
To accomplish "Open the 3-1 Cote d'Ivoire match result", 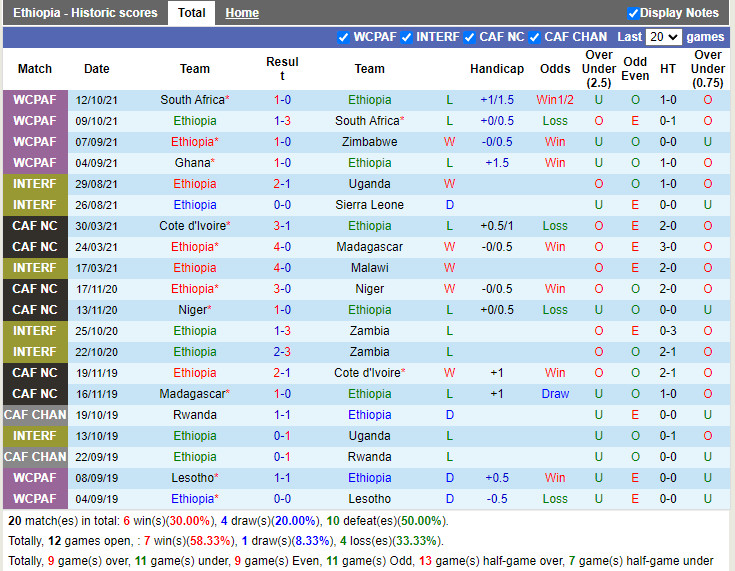I will click(x=282, y=226).
